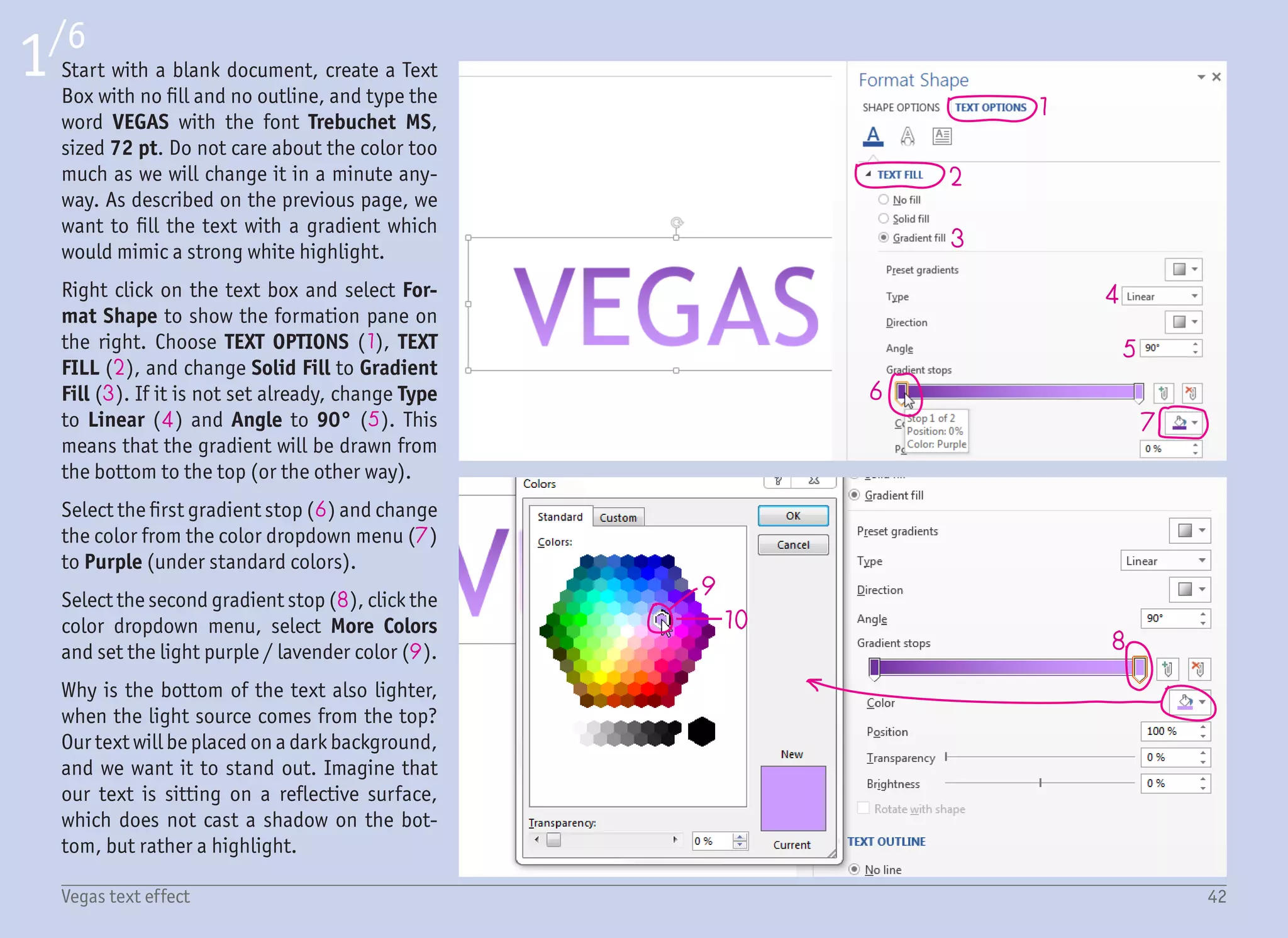Close the Colors dialog

(814, 480)
